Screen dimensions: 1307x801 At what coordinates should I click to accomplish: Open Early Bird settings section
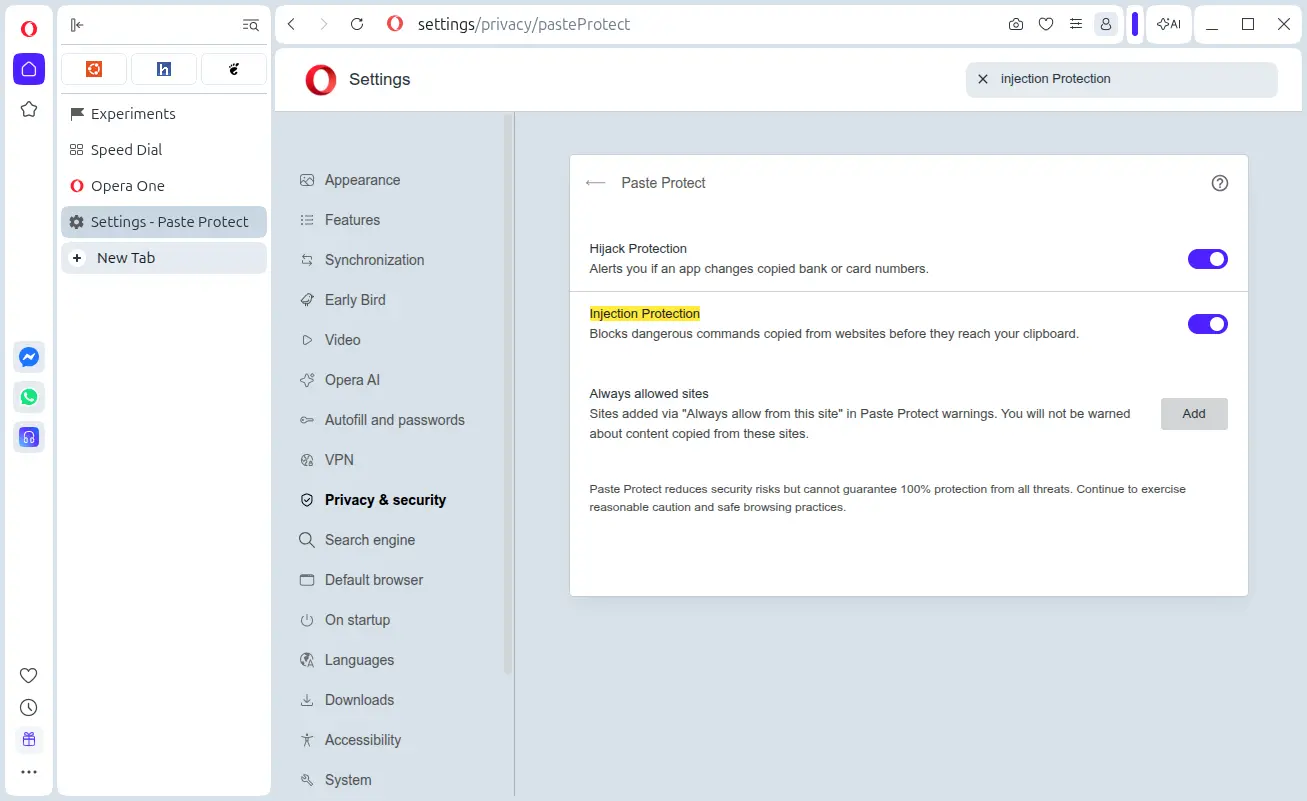pos(342,300)
